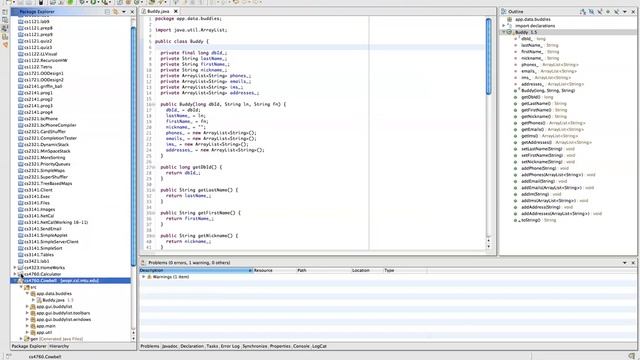640x360 pixels.
Task: Open the Outline view menu dropdown
Action: (x=624, y=12)
